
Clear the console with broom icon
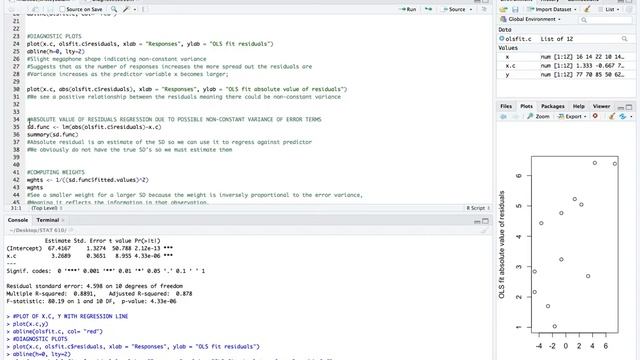(x=484, y=231)
